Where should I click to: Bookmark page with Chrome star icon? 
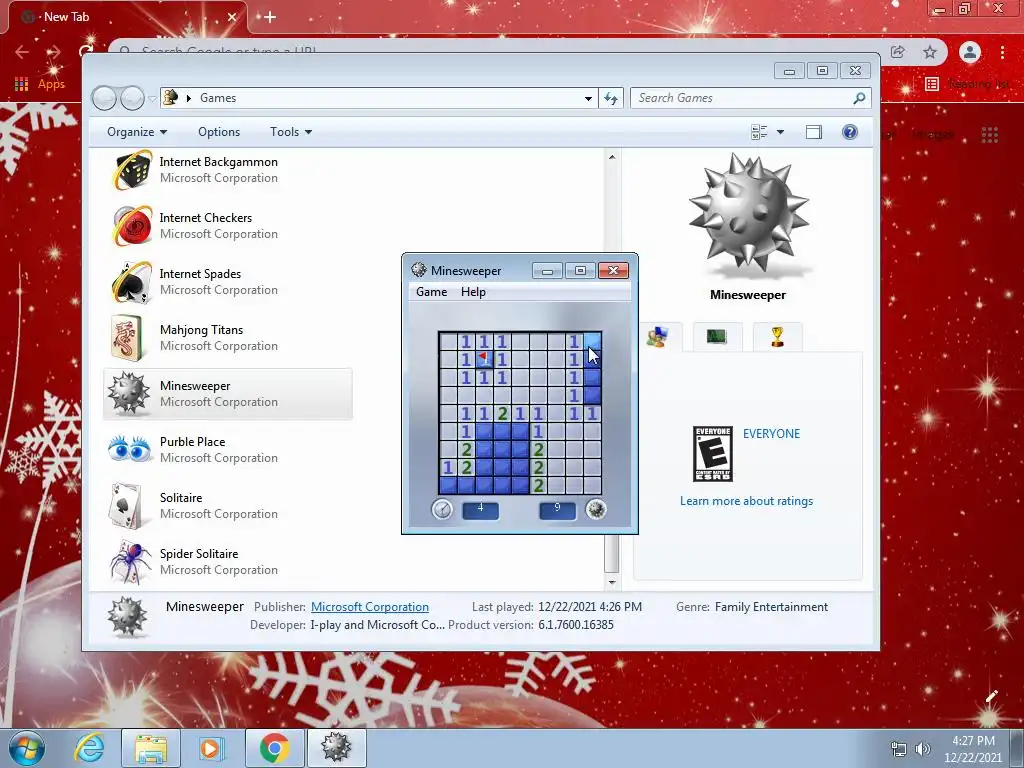pyautogui.click(x=930, y=52)
